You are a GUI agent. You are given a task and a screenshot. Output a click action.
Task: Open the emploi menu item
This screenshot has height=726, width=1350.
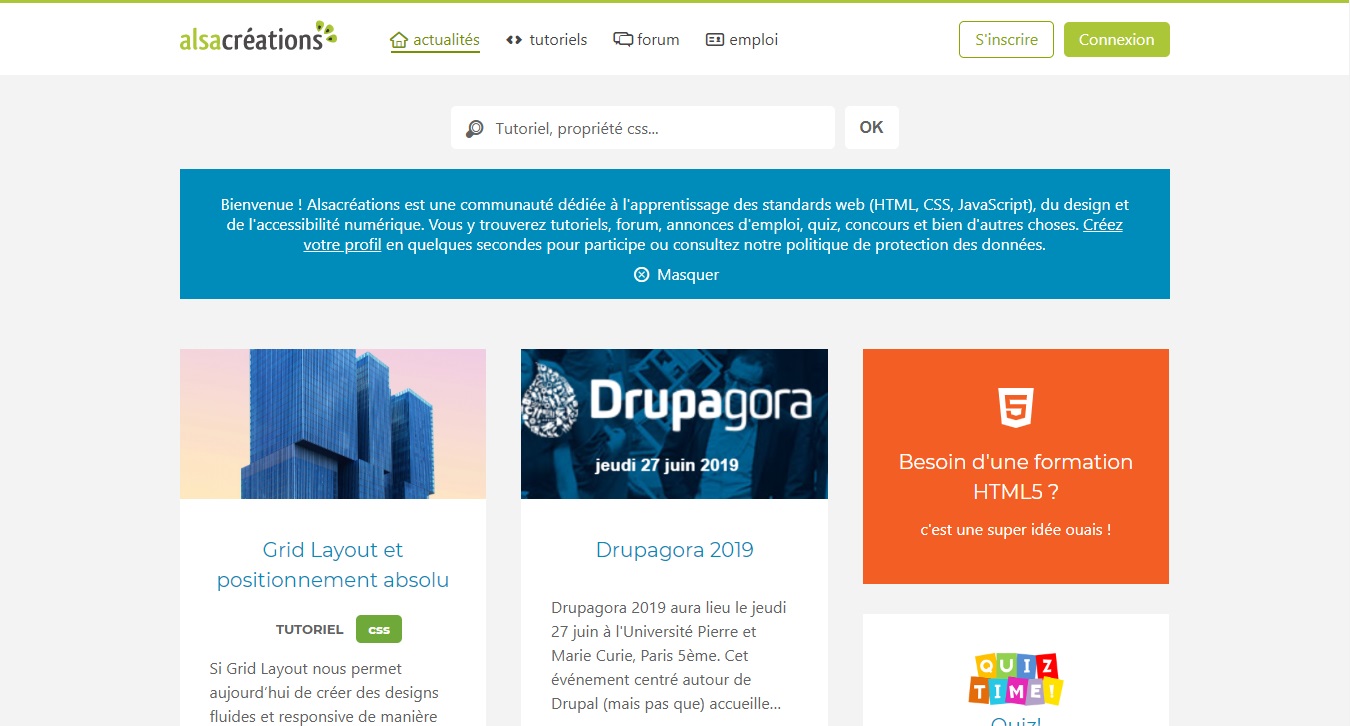pos(742,40)
